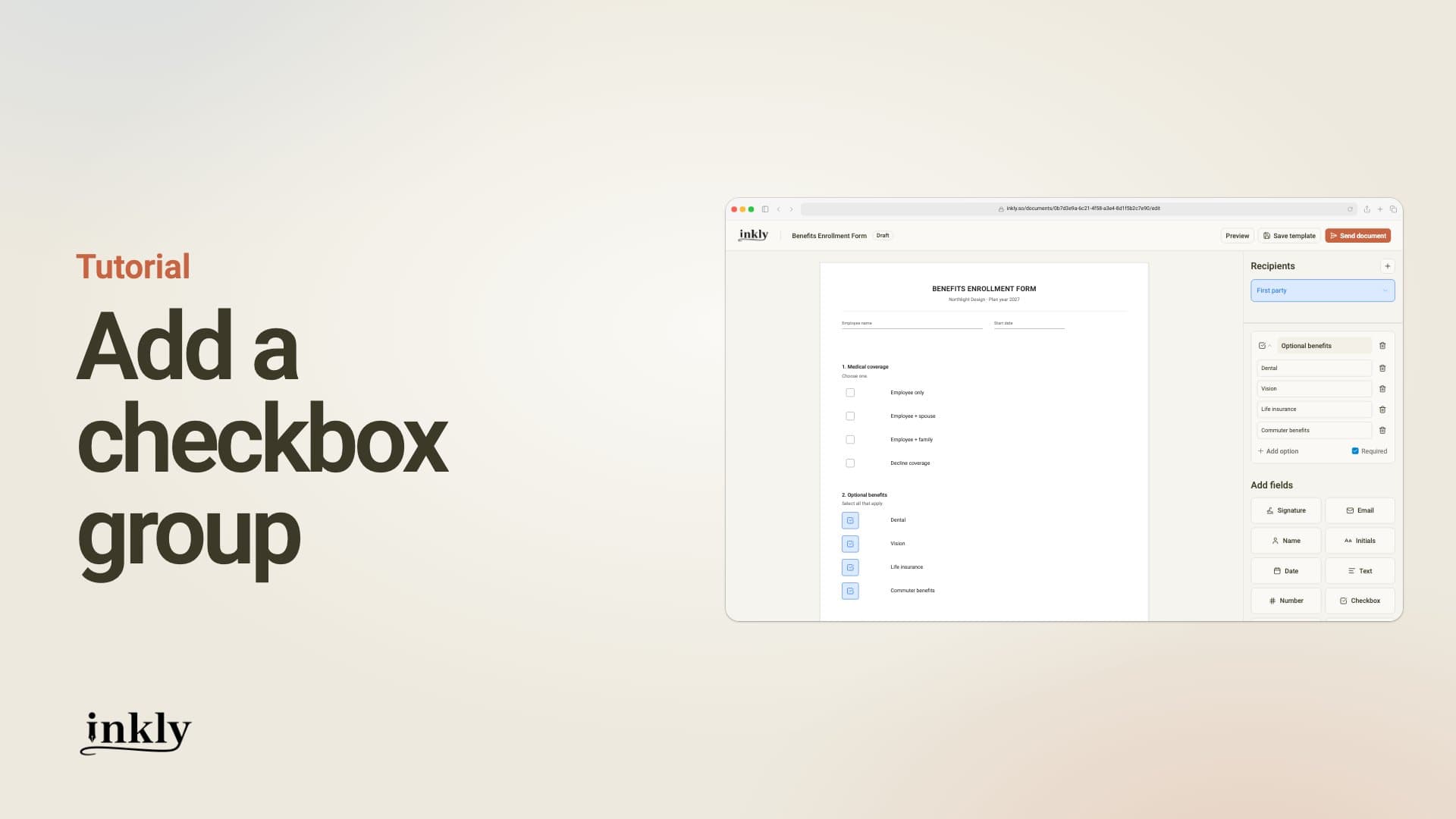Select the Commuter benefits checkbox field on the document
Image resolution: width=1456 pixels, height=819 pixels.
[850, 591]
